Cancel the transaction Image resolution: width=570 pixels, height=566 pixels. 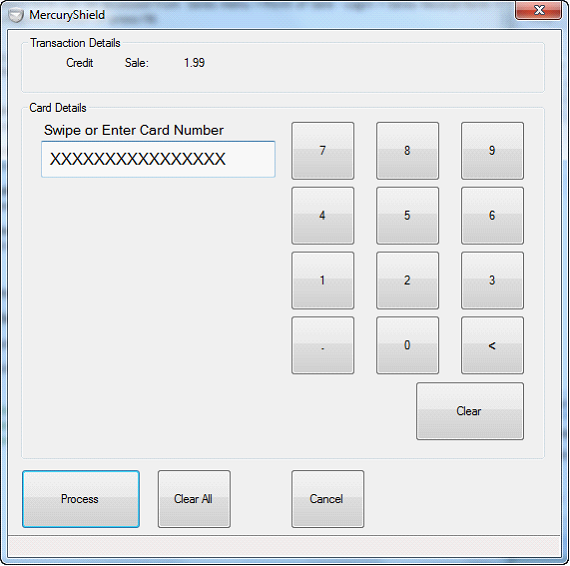coord(327,499)
